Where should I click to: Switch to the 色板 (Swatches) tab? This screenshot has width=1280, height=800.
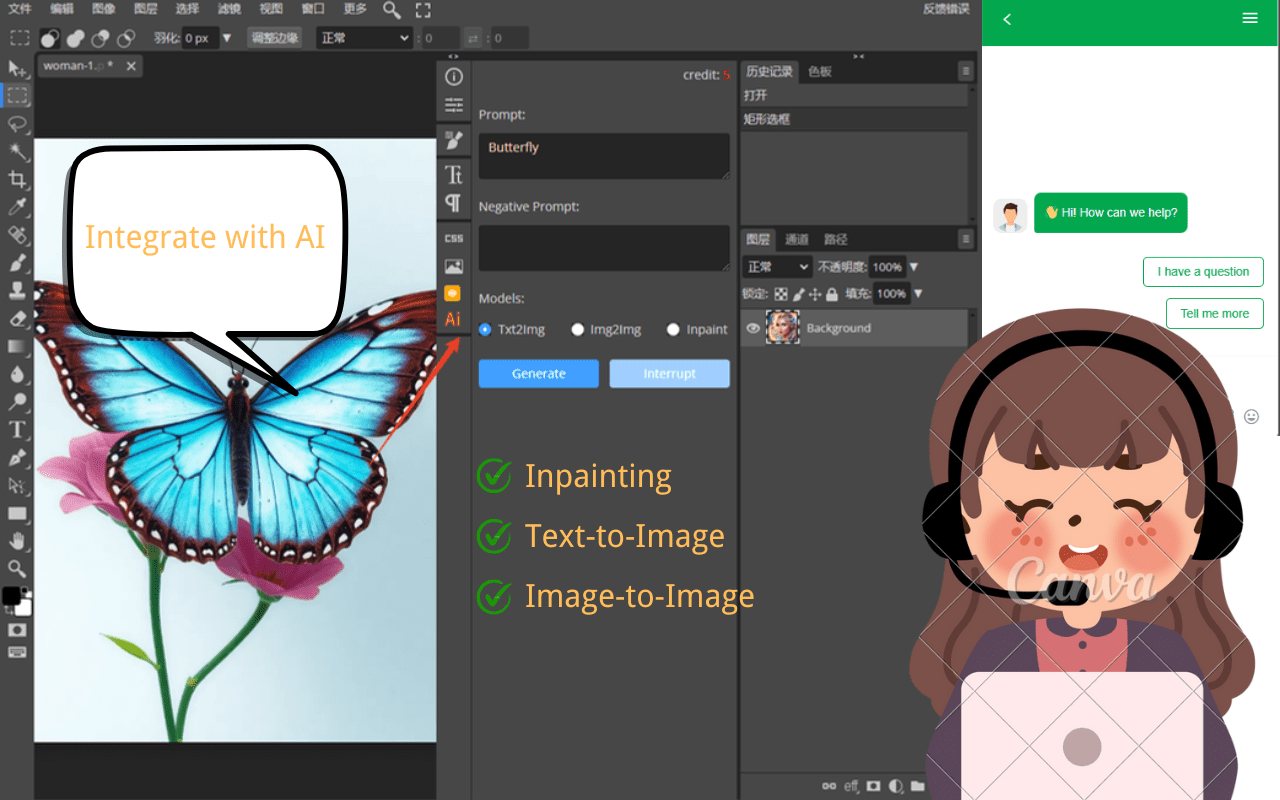(x=820, y=71)
